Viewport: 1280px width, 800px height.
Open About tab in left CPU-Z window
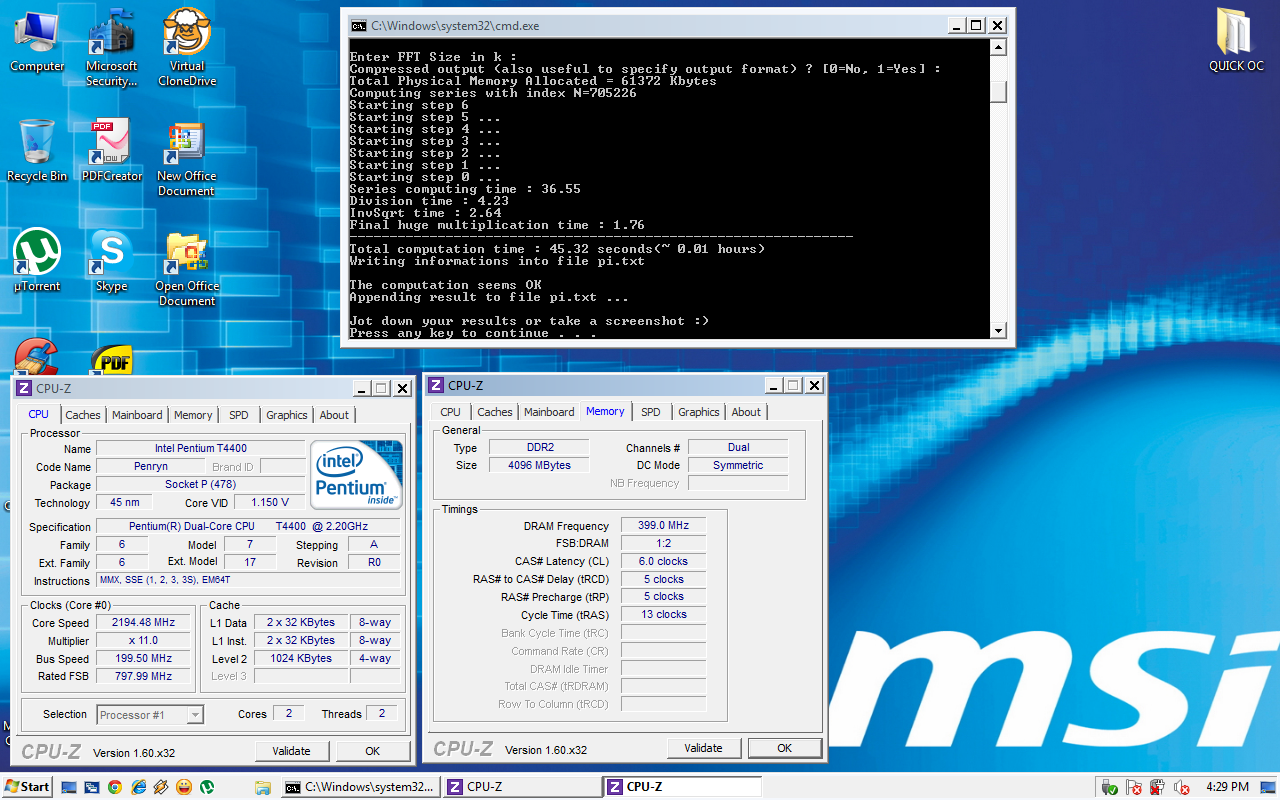[334, 415]
